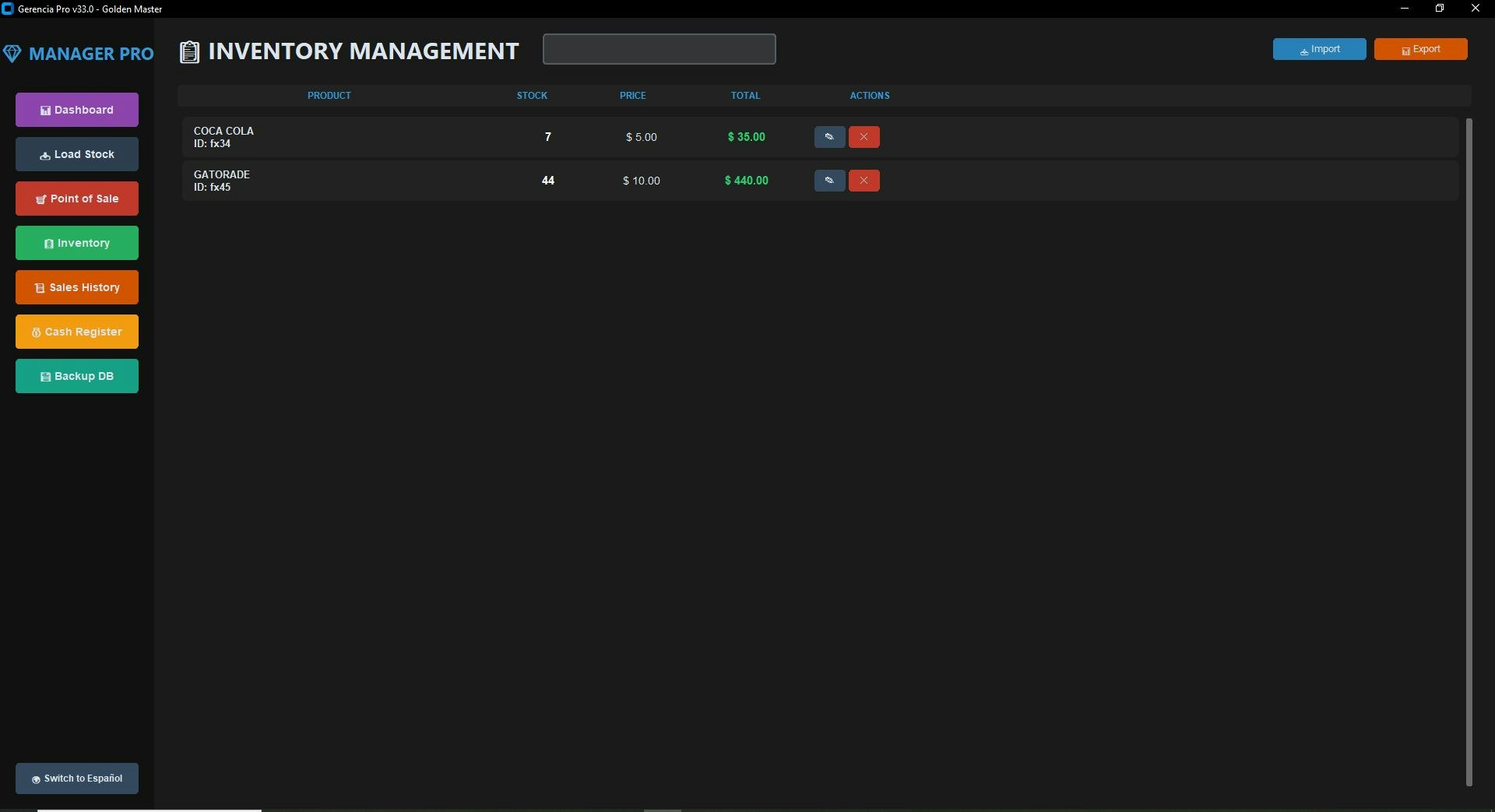The image size is (1495, 812).
Task: Click the $ 440.00 total value
Action: point(747,181)
